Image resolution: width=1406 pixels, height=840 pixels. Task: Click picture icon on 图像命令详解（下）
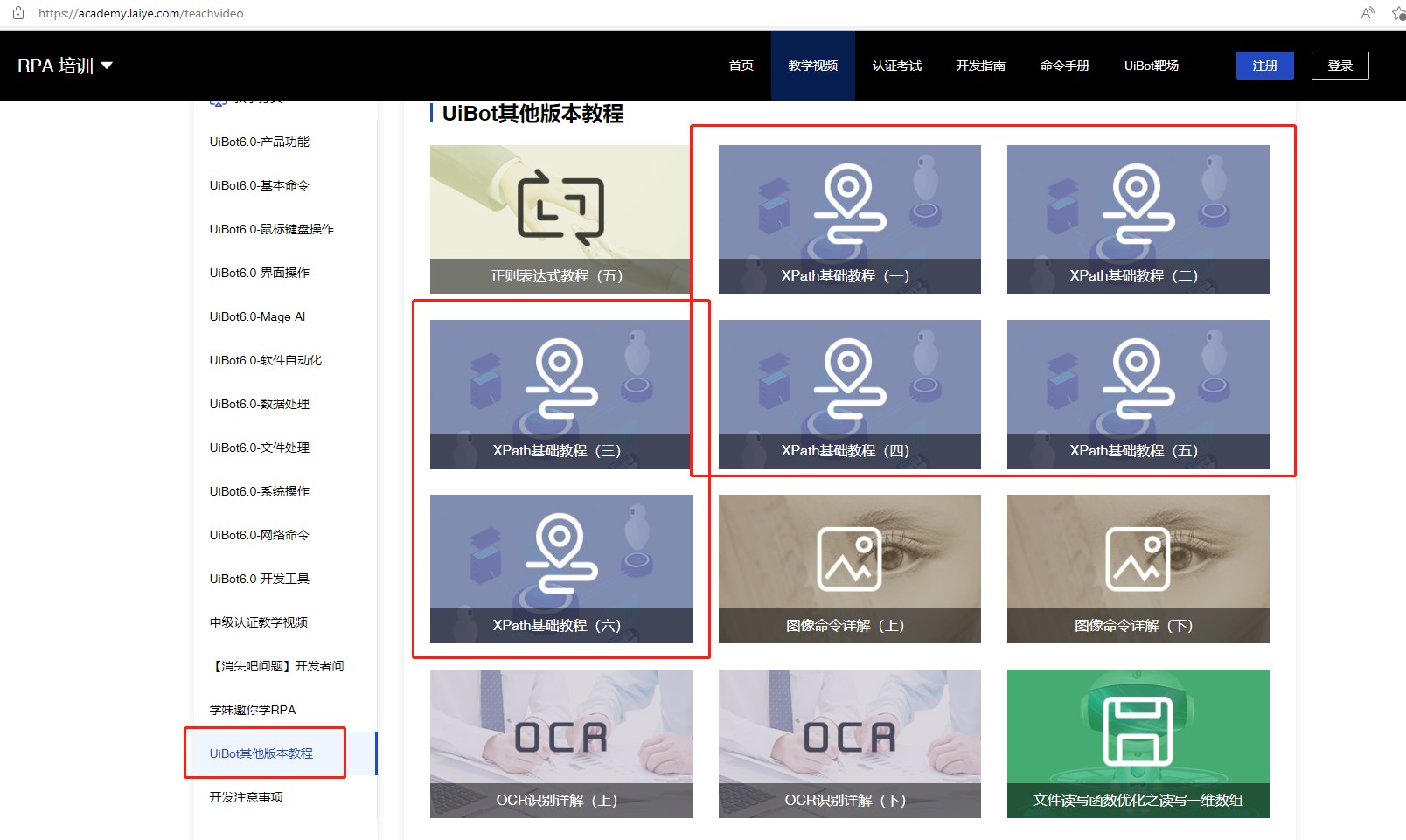[1138, 559]
